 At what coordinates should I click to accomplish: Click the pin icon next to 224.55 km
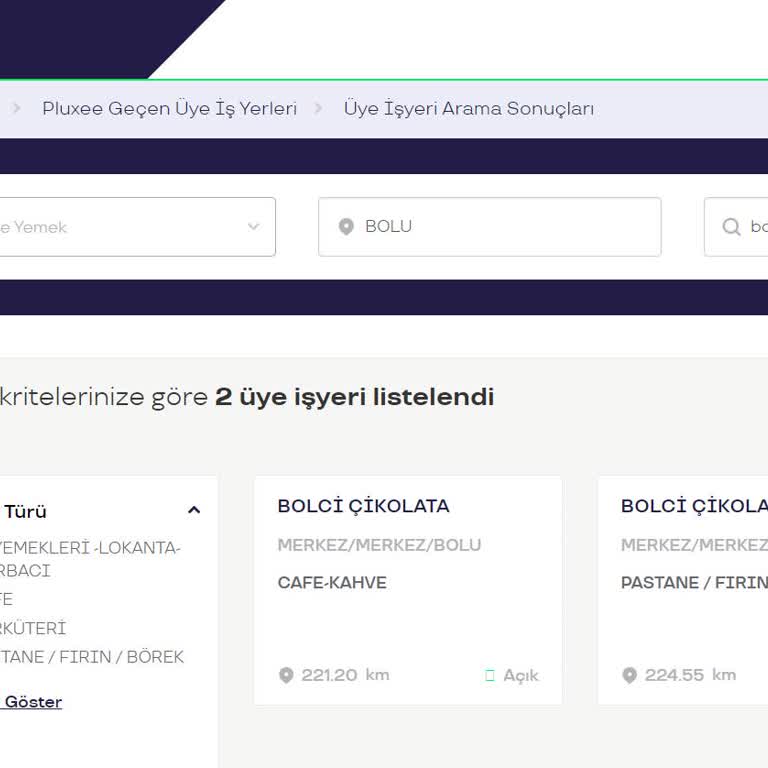[x=629, y=675]
